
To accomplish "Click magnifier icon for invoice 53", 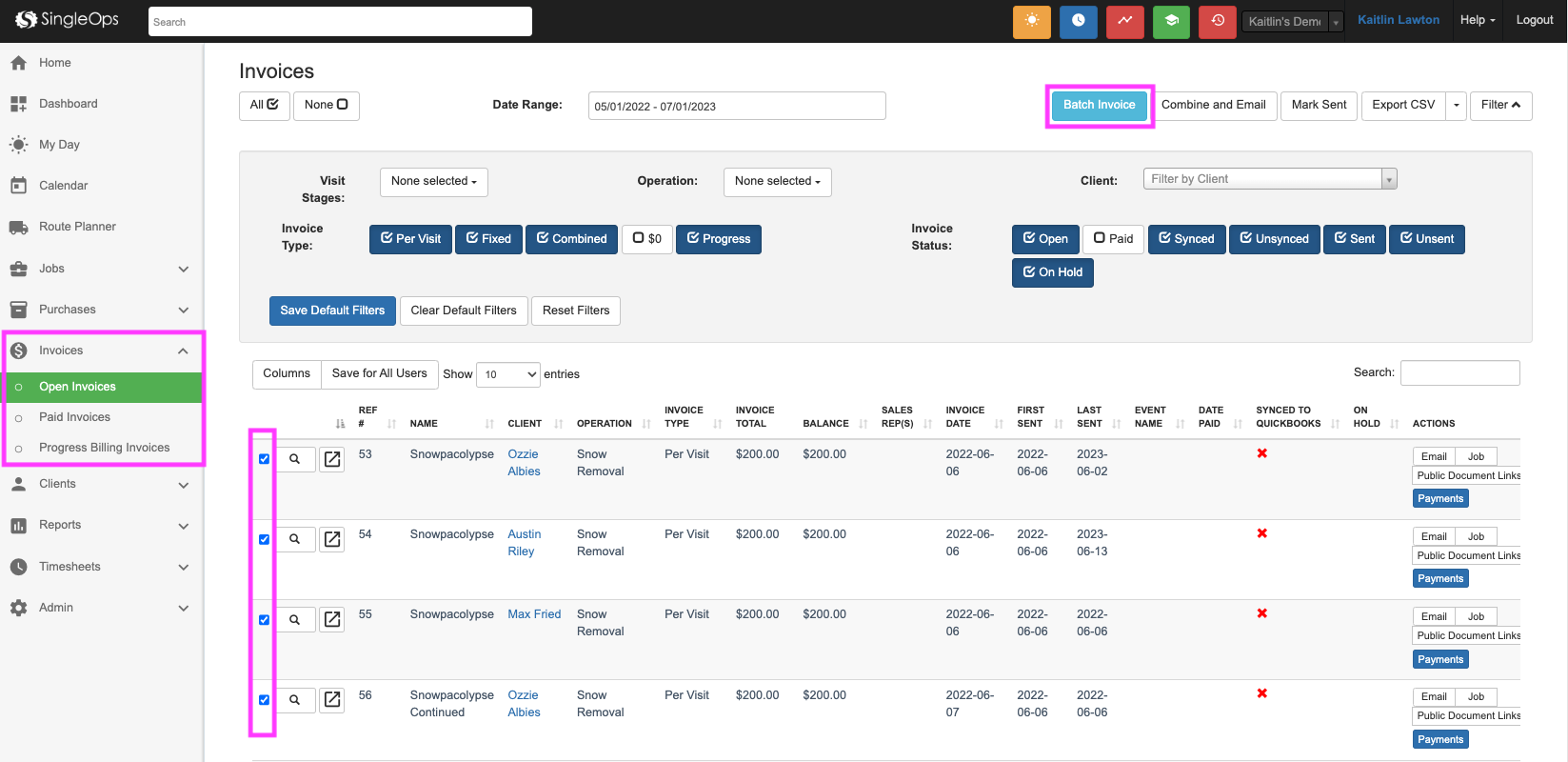I will coord(295,459).
